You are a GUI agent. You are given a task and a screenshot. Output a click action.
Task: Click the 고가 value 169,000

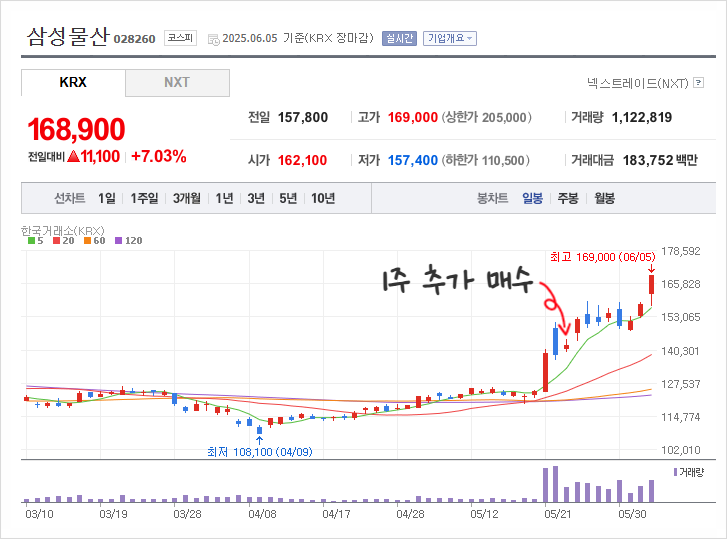pos(413,117)
